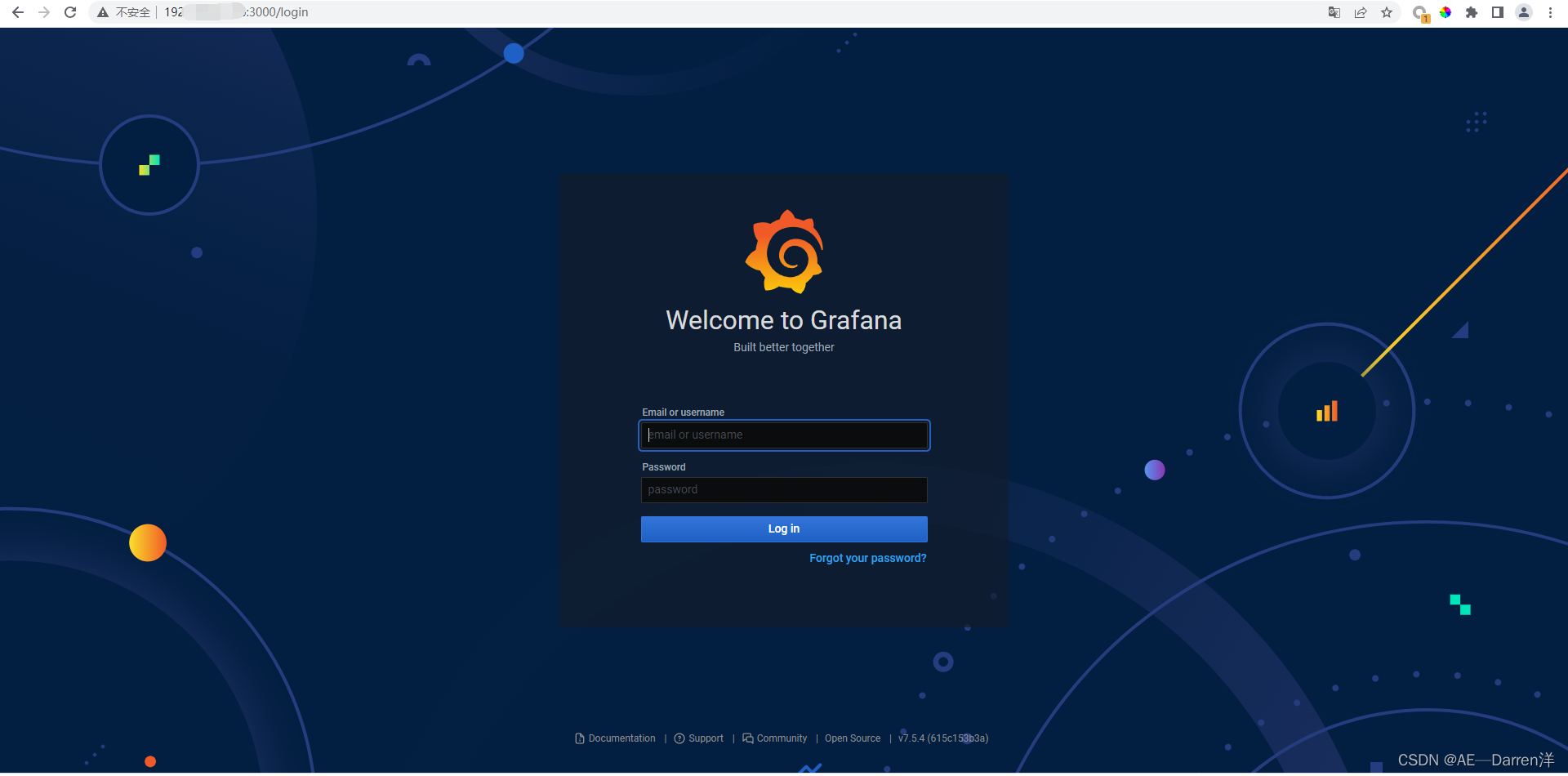
Task: Open Forgot your password link
Action: pos(867,558)
